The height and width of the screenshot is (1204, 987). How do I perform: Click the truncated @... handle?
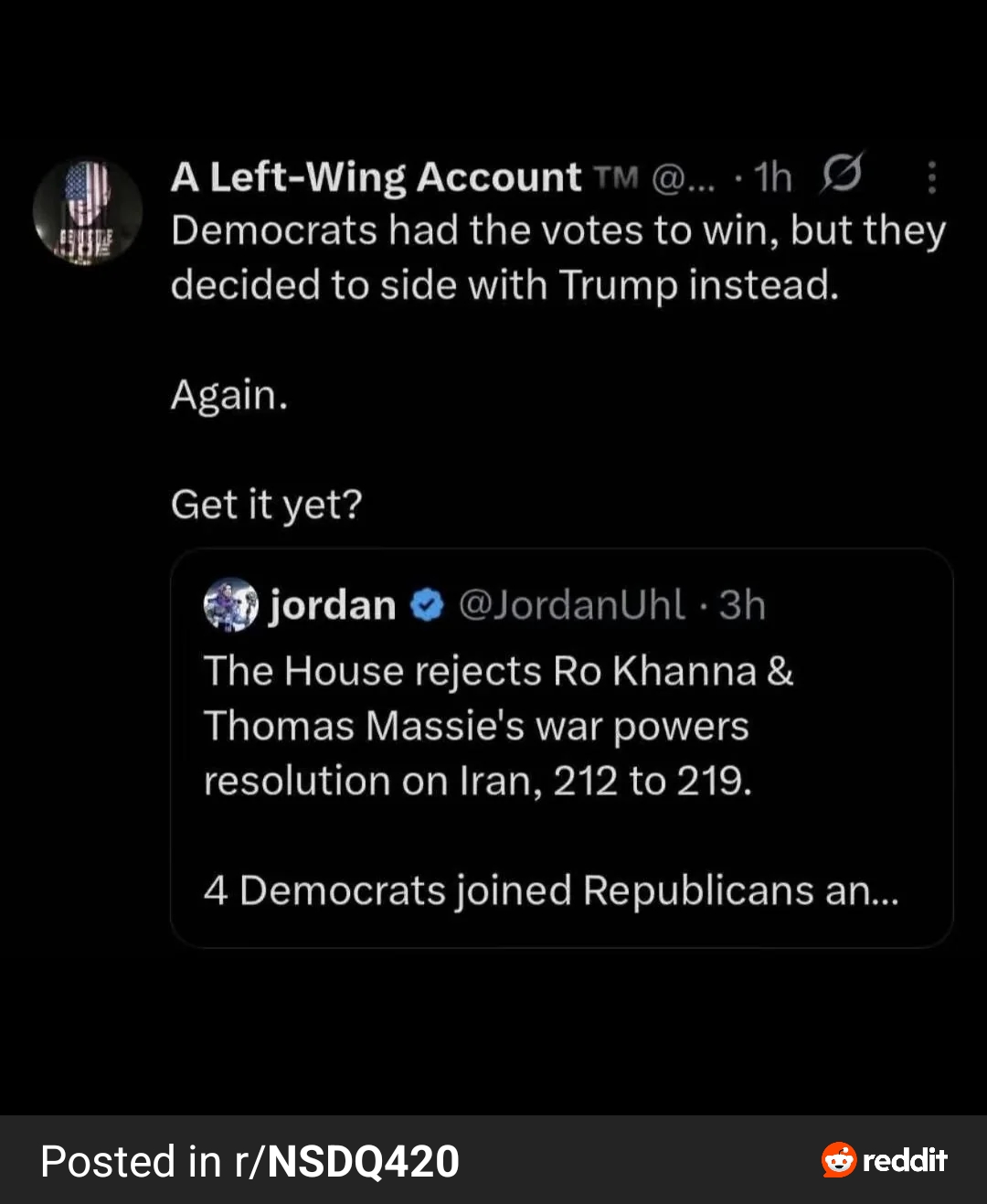coord(684,177)
